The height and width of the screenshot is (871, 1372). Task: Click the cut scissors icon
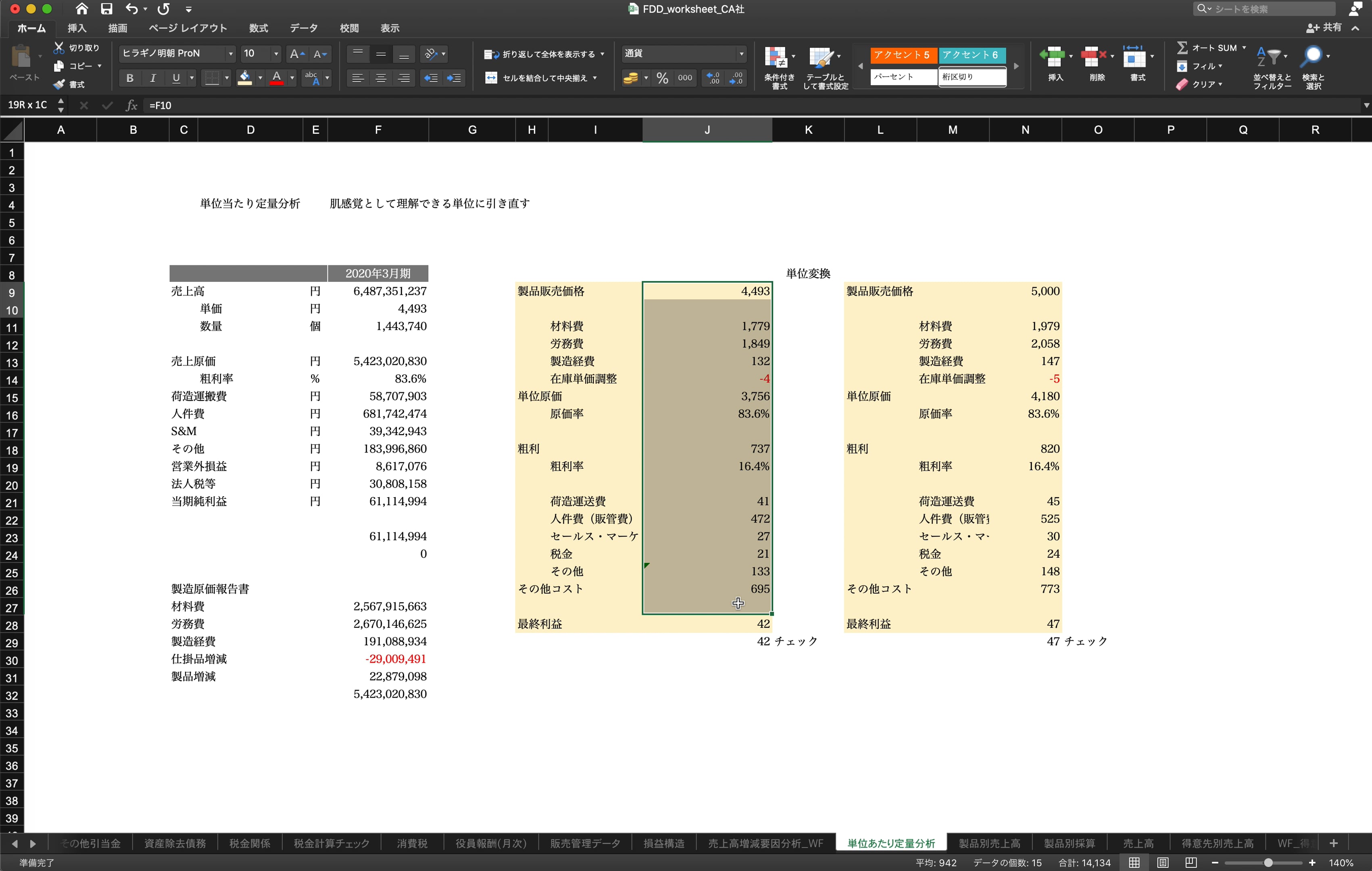pos(59,48)
